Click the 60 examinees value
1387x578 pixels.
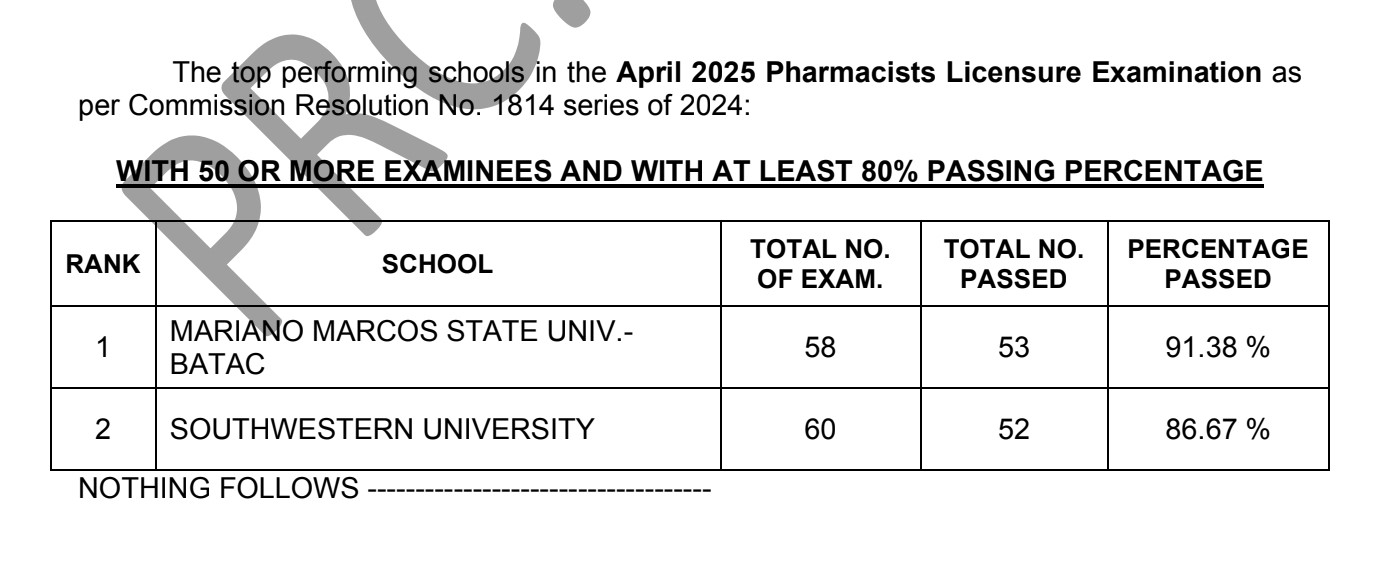point(819,431)
